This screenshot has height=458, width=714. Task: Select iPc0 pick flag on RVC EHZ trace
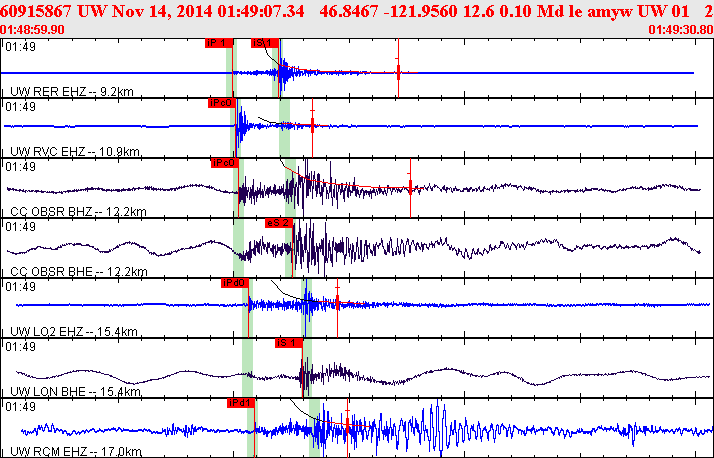click(x=222, y=103)
